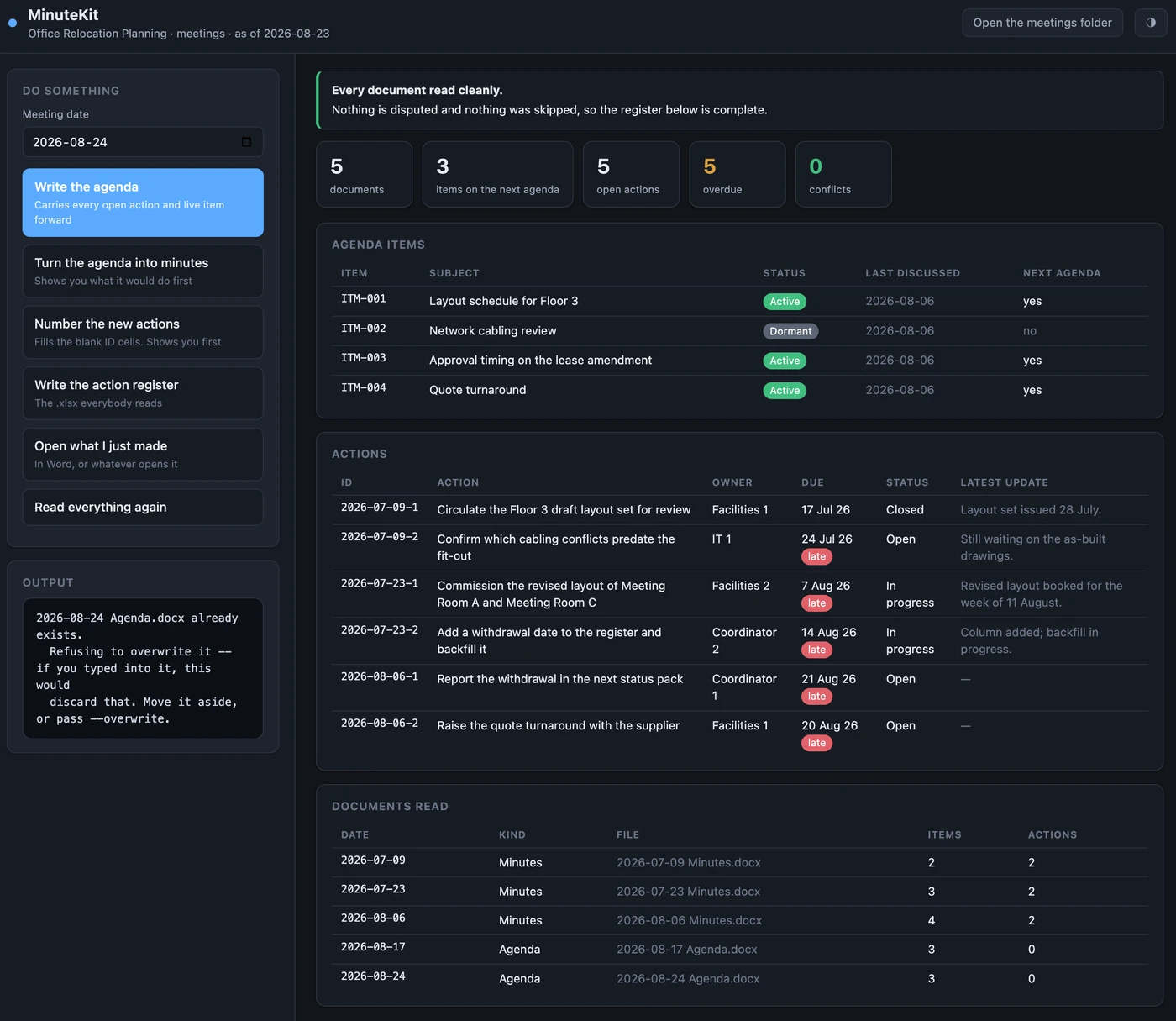Image resolution: width=1176 pixels, height=1021 pixels.
Task: Click Raise the quote turnaround with supplier
Action: pos(558,725)
